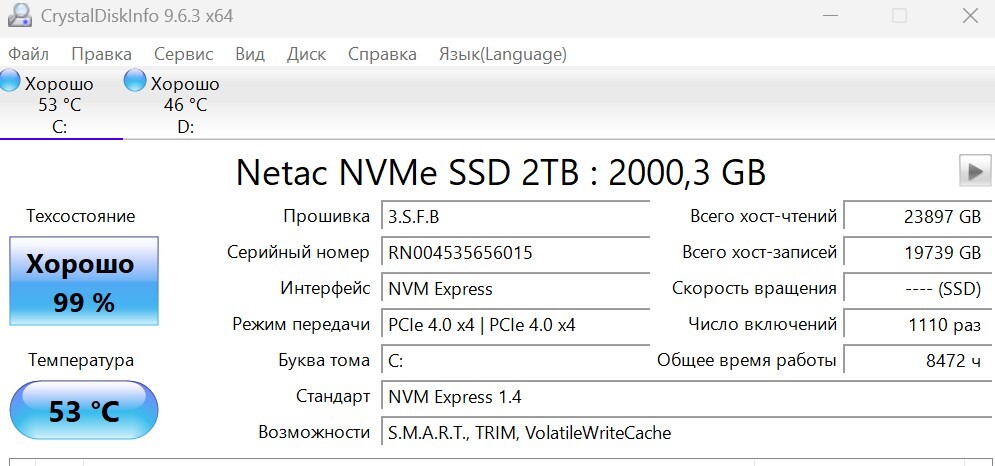The width and height of the screenshot is (995, 466).
Task: Click the Прошивка label
Action: [x=326, y=216]
